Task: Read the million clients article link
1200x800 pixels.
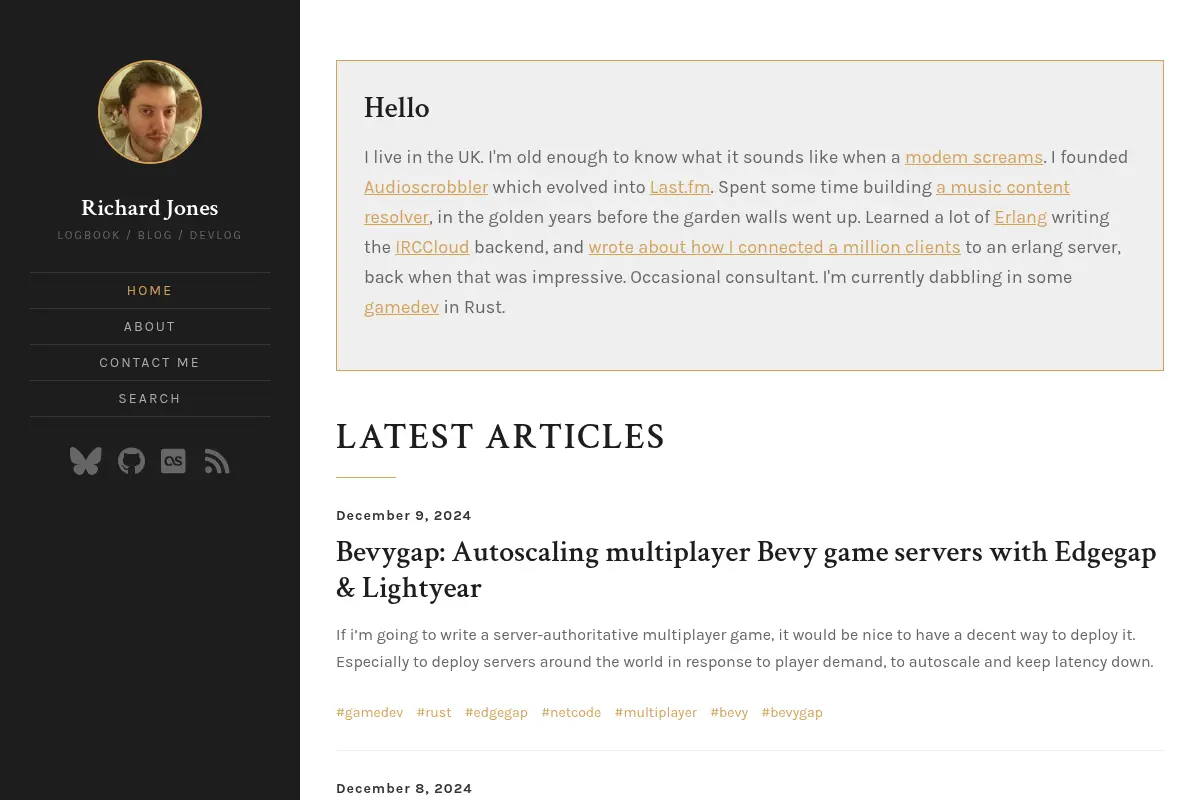Action: tap(774, 247)
